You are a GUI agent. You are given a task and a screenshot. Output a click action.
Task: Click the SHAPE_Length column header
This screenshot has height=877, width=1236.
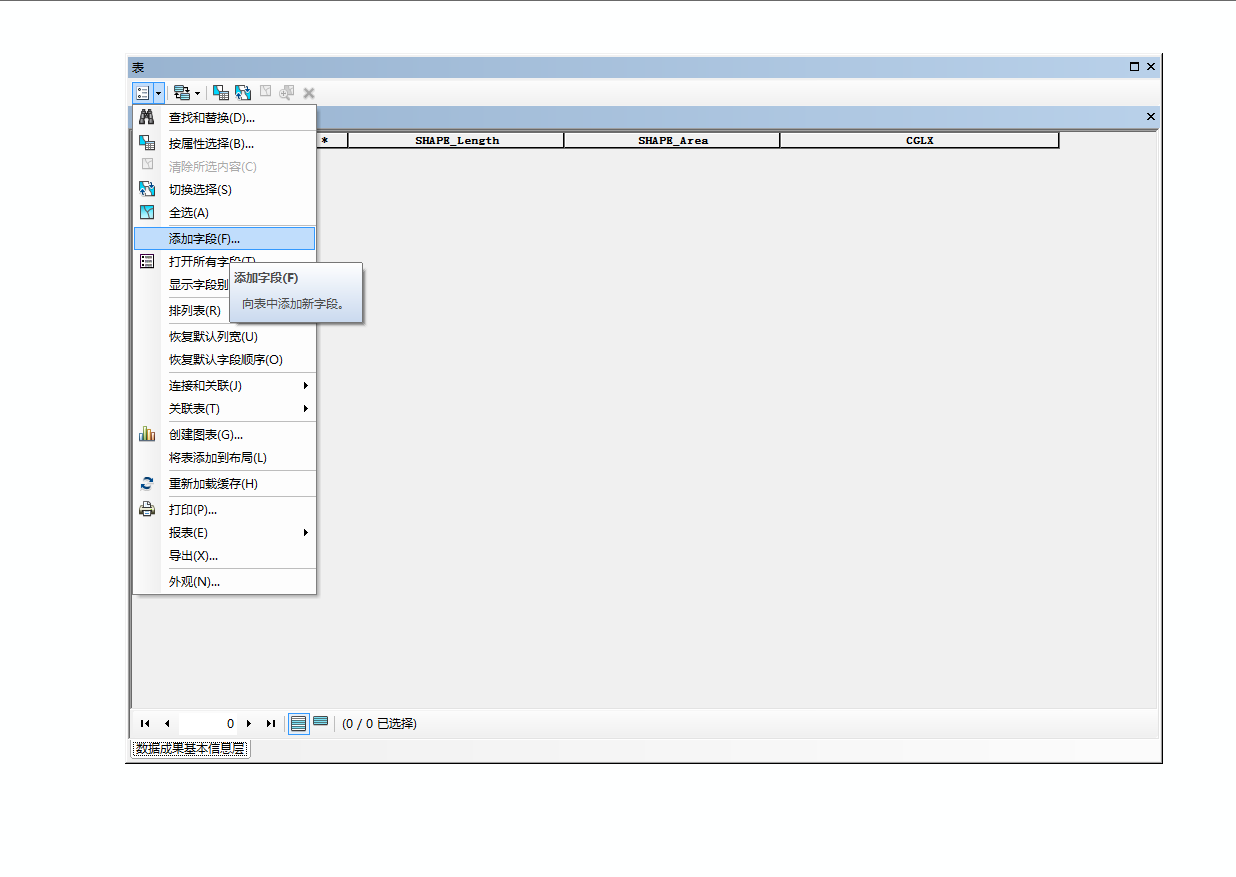[456, 140]
